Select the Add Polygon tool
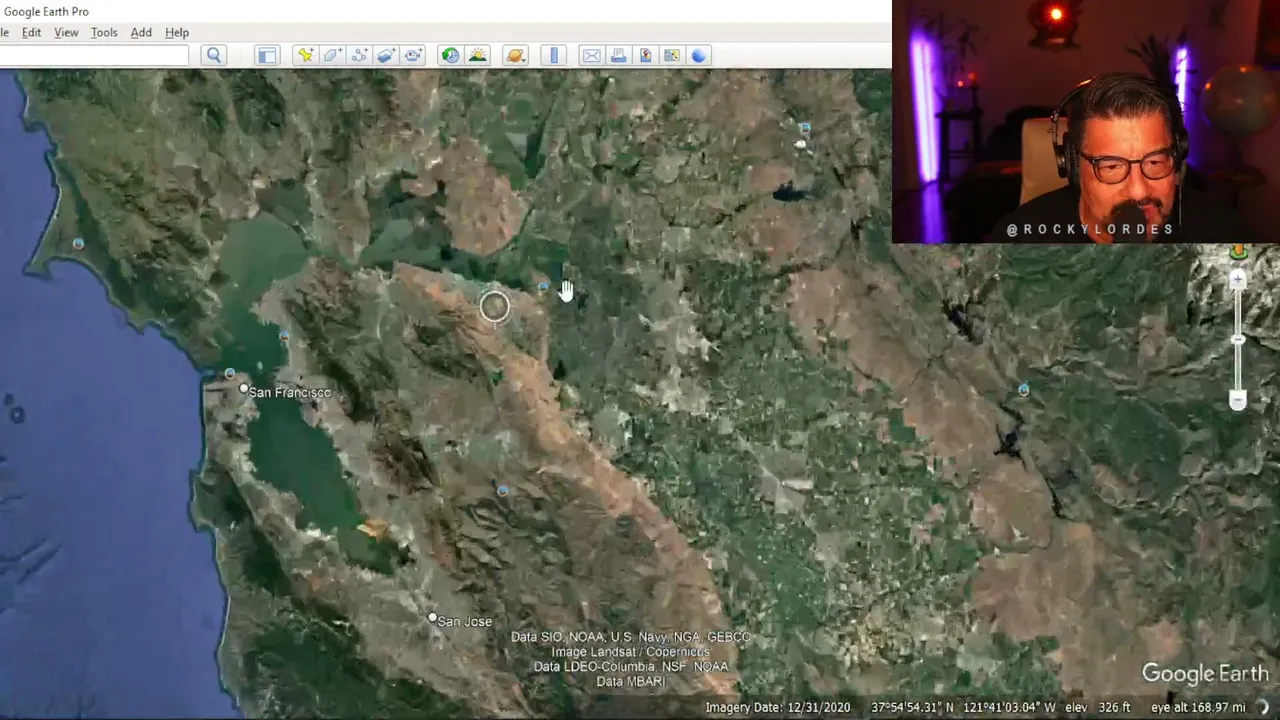The width and height of the screenshot is (1280, 720). pos(332,56)
